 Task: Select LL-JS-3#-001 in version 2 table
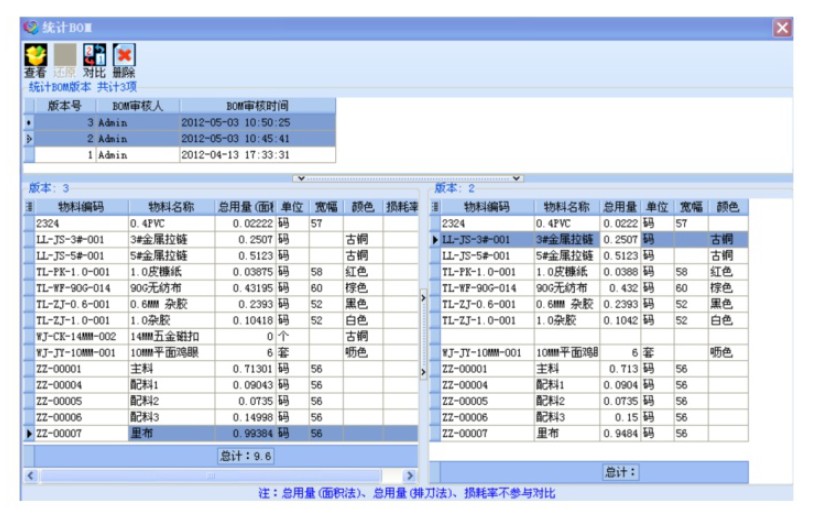click(487, 239)
